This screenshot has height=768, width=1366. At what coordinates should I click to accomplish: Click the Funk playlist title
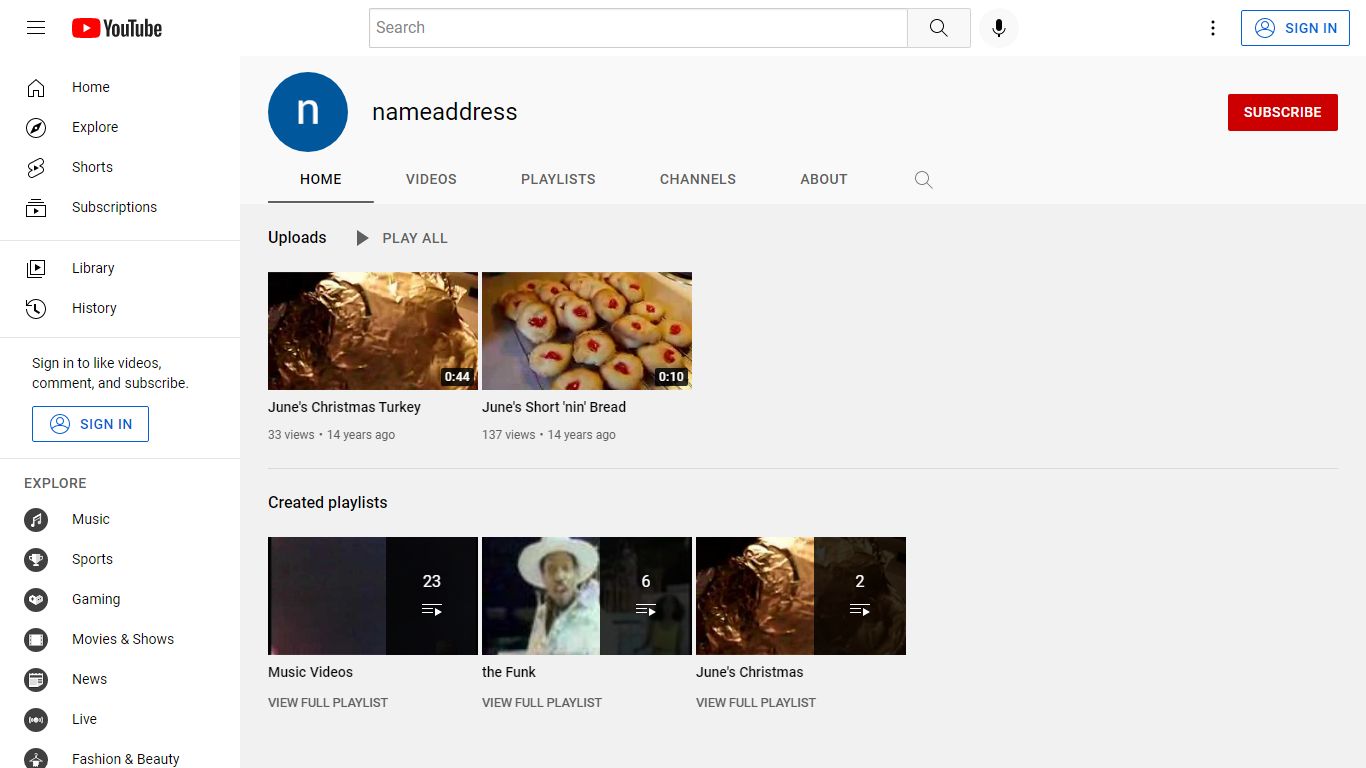(509, 672)
